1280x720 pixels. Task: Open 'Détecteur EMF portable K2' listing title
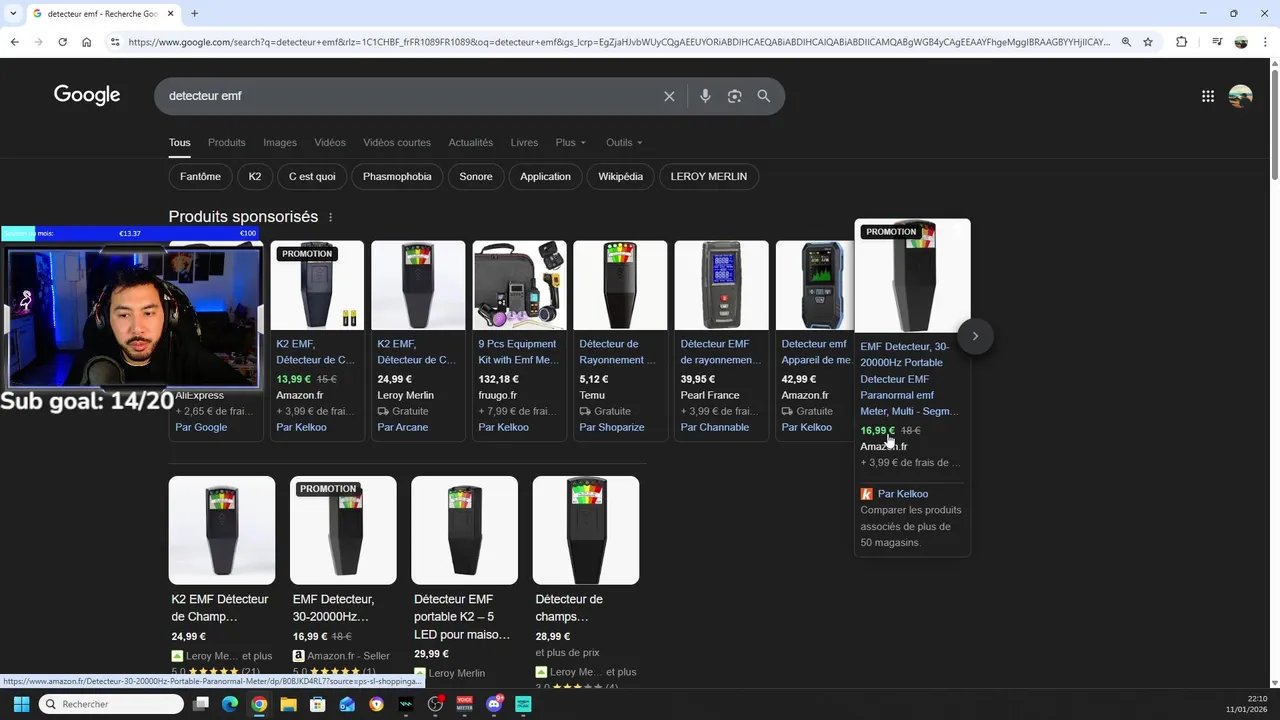pos(462,617)
